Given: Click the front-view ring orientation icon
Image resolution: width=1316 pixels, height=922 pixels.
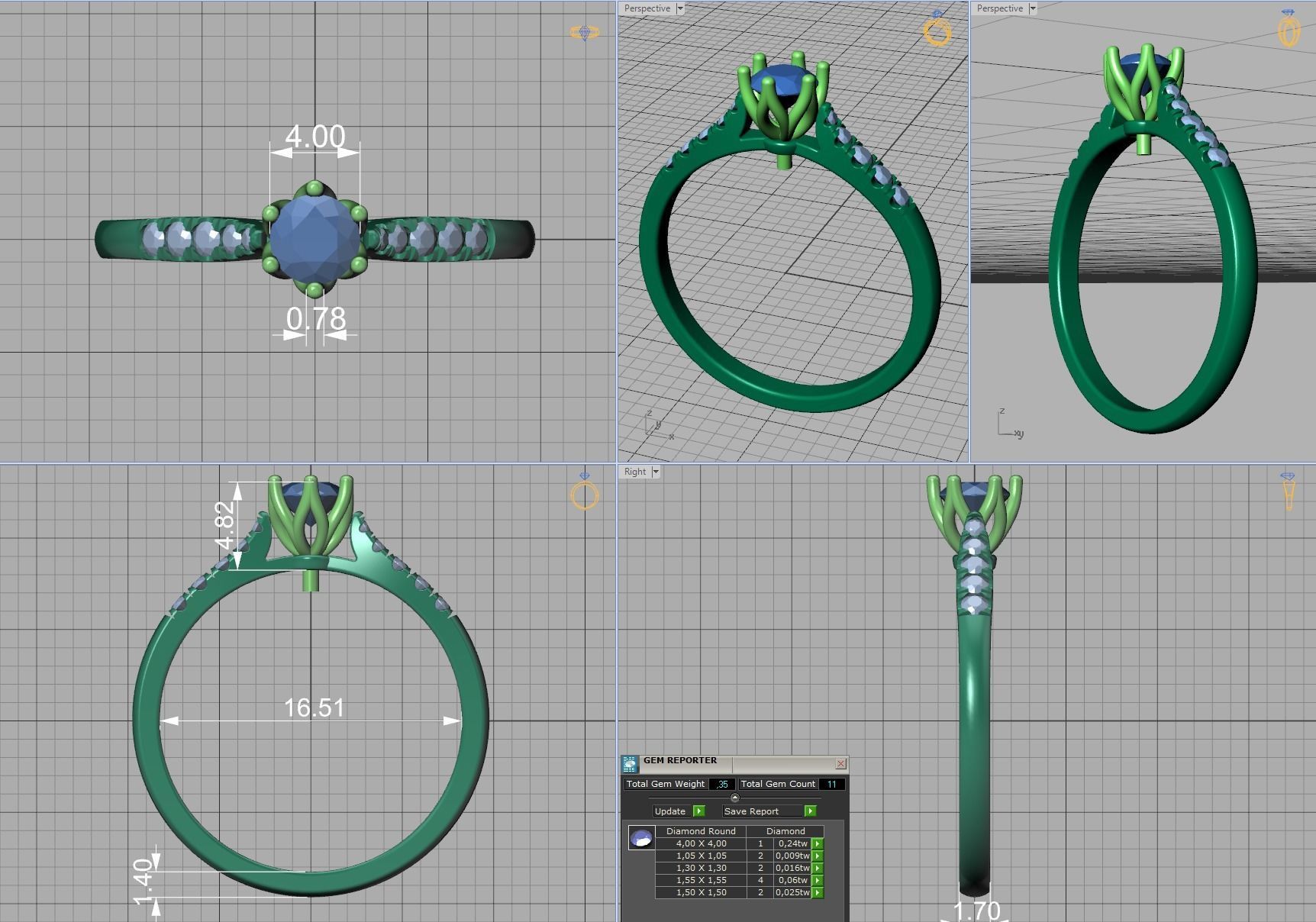Looking at the screenshot, I should coord(585,492).
